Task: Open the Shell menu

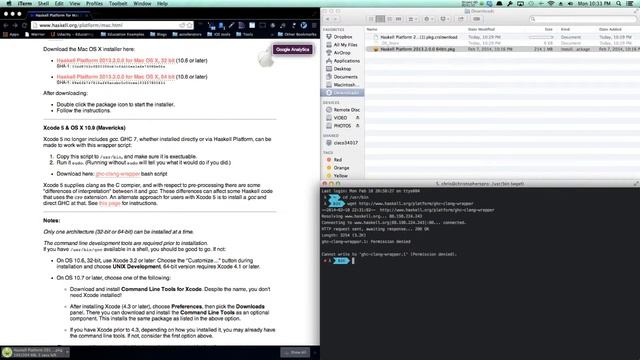Action: pyautogui.click(x=43, y=3)
